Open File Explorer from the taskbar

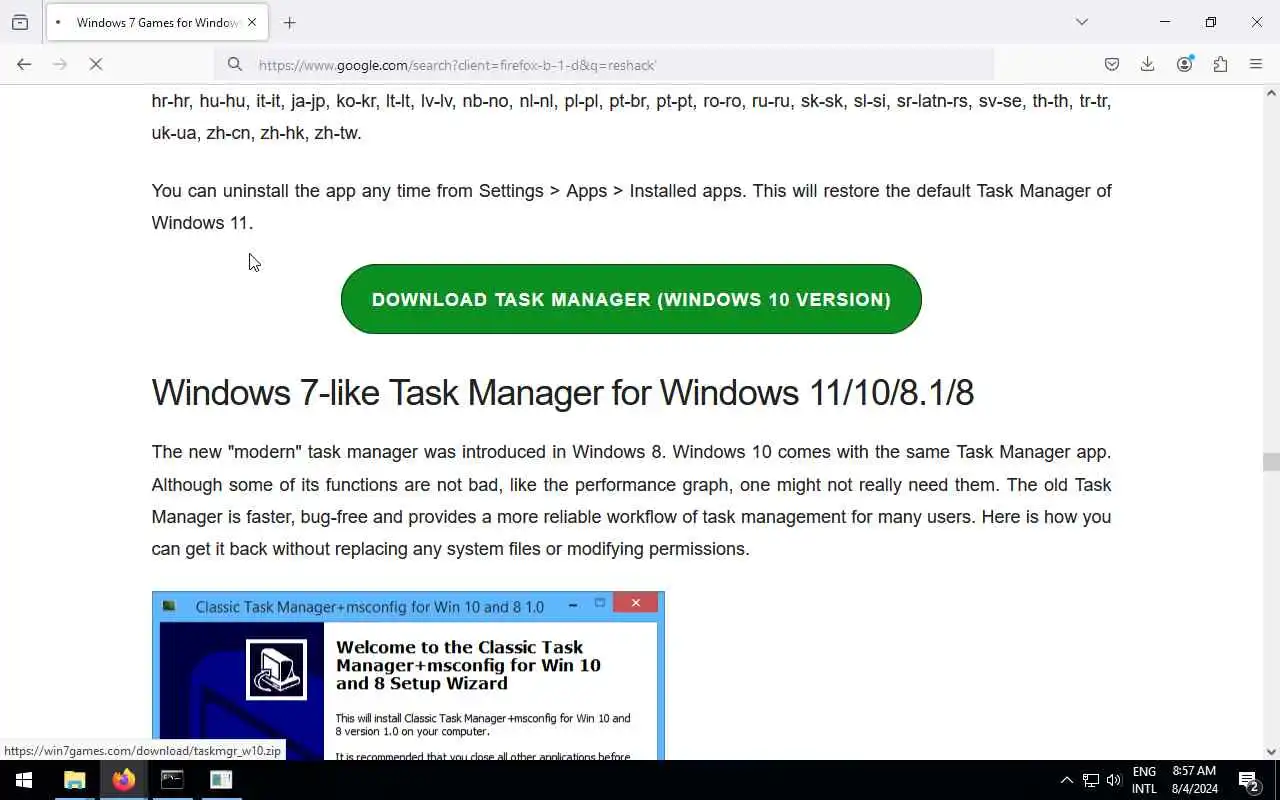point(75,780)
